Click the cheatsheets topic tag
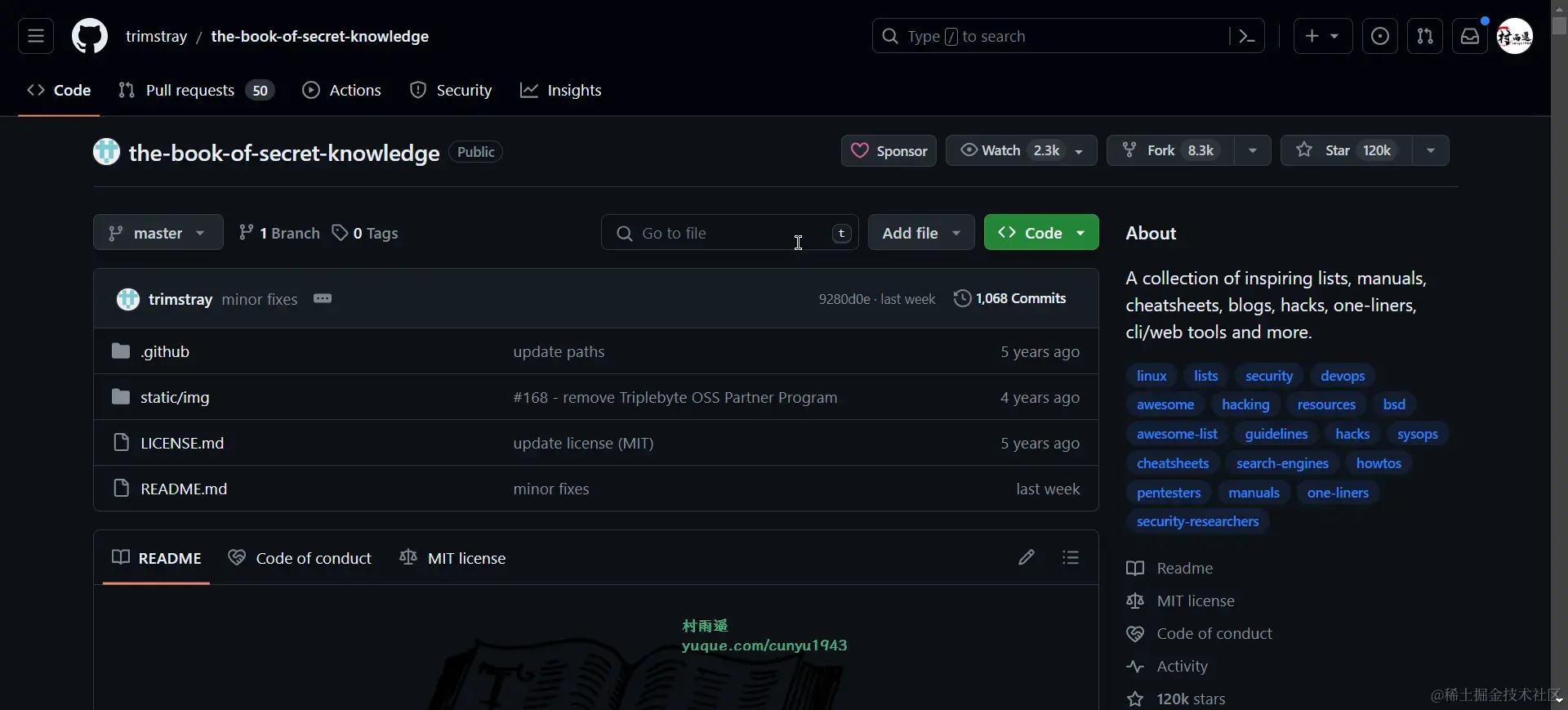The image size is (1568, 710). pos(1173,463)
